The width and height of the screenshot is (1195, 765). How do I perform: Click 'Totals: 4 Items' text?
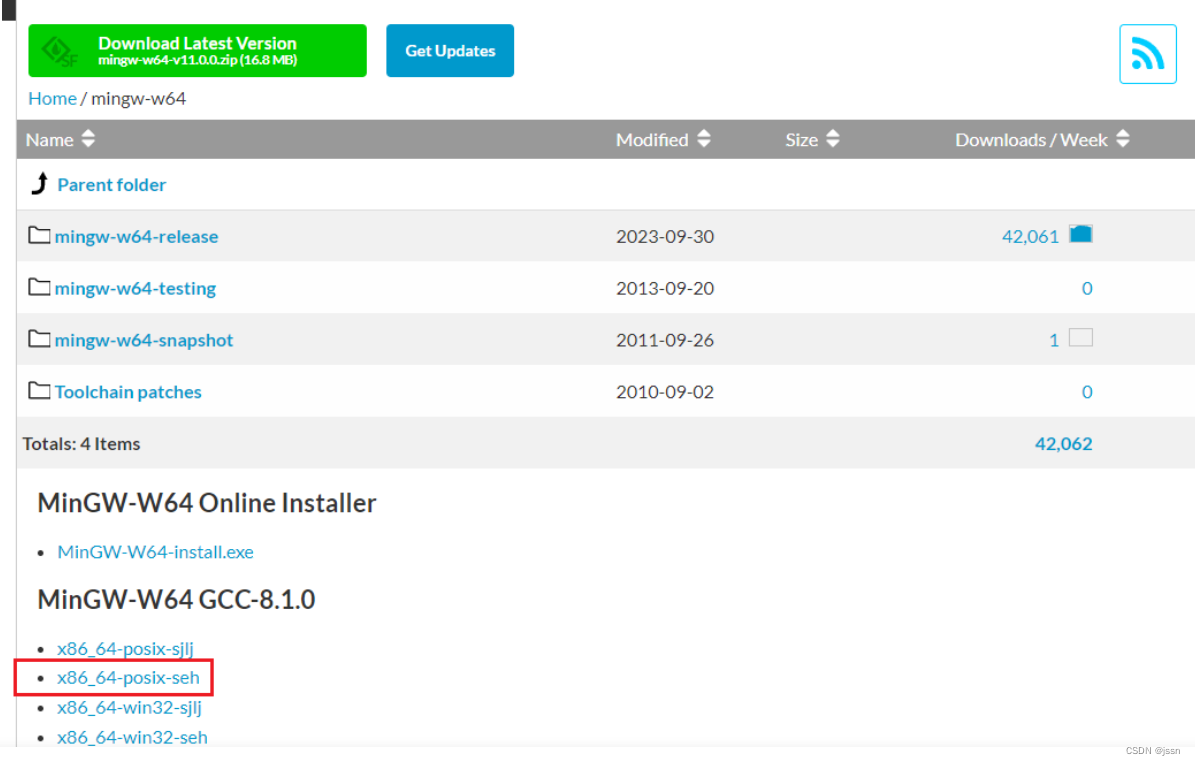[82, 443]
